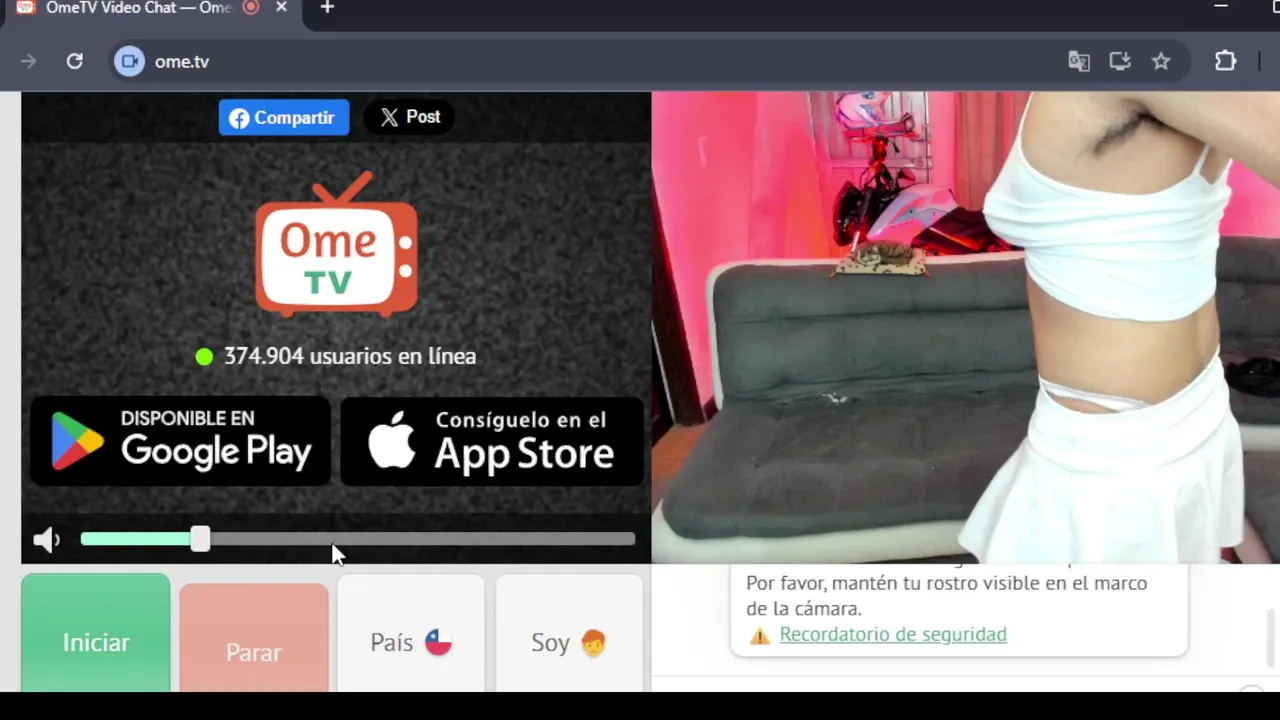Open the extensions puzzle icon

point(1225,61)
